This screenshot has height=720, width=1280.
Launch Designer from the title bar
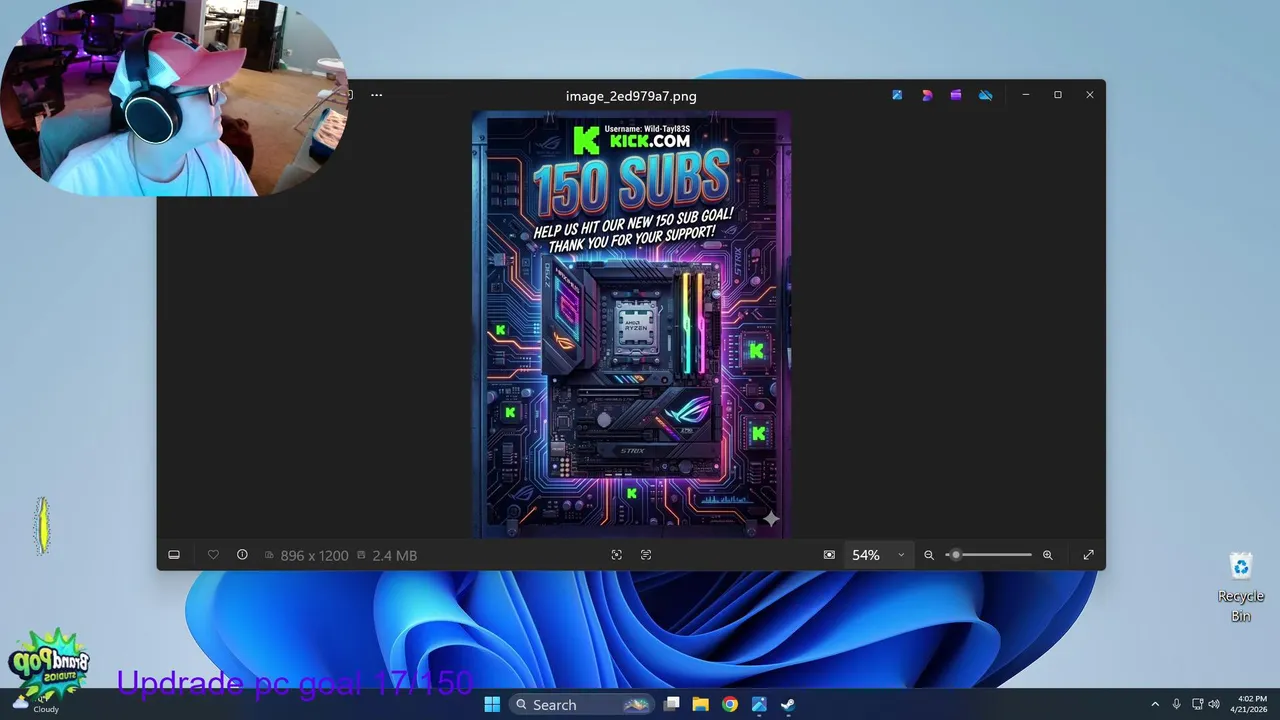(927, 95)
